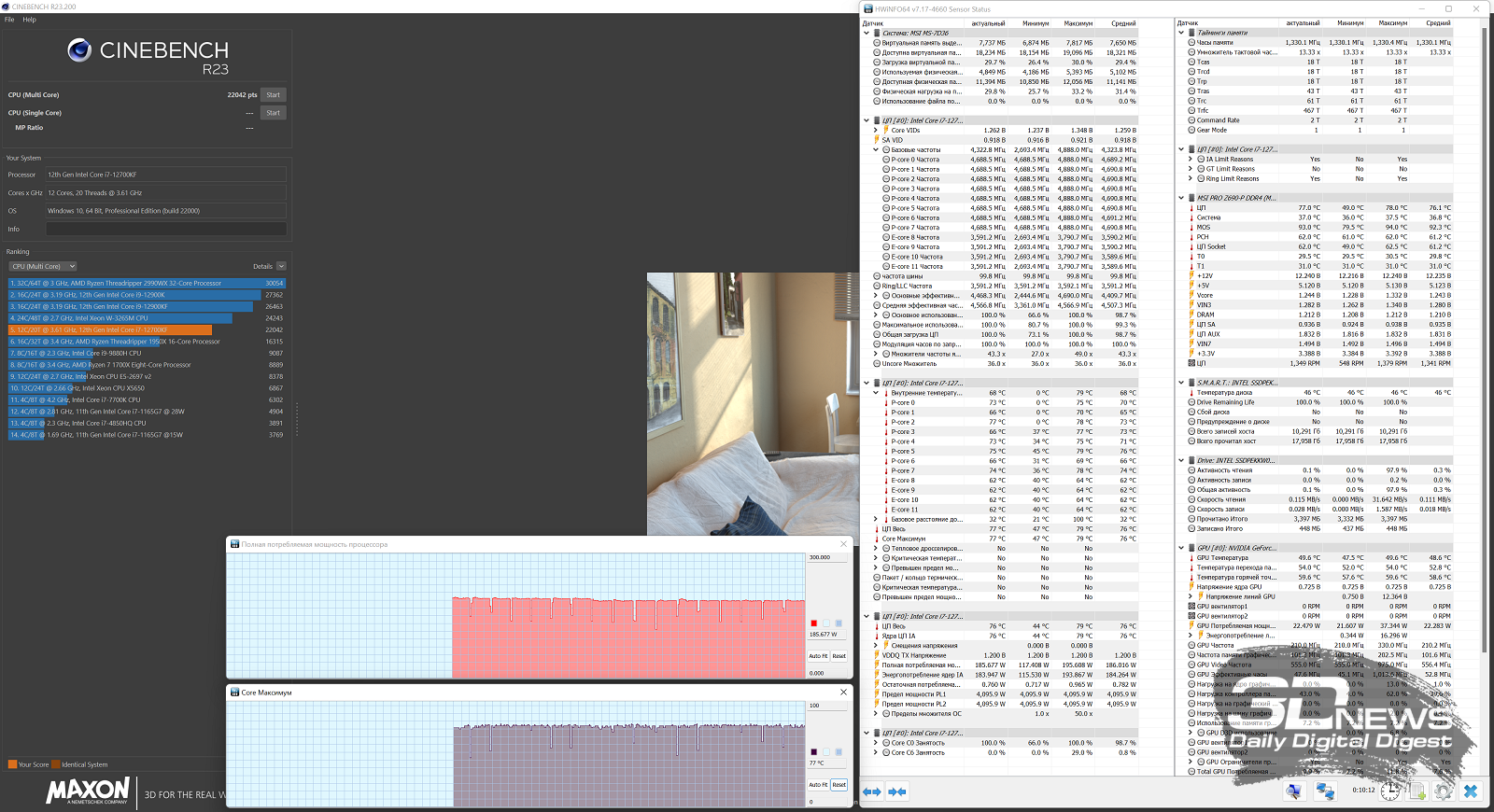The image size is (1494, 812).
Task: Collapse the Базовые частоты tree node
Action: click(875, 149)
